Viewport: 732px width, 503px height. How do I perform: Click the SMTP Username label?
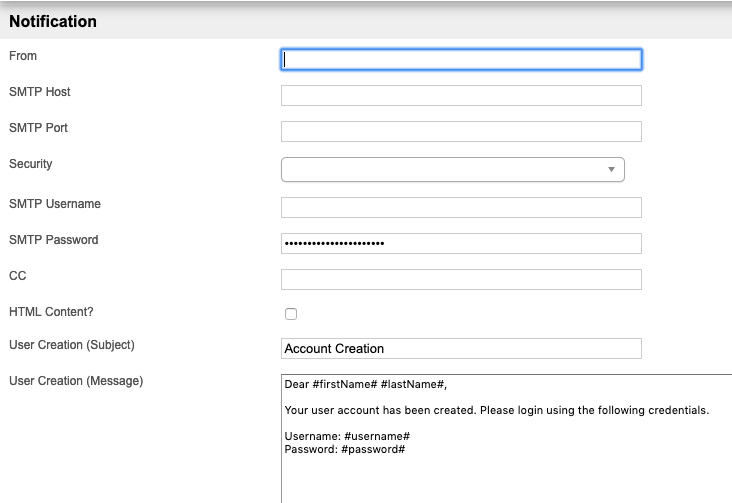pyautogui.click(x=55, y=204)
